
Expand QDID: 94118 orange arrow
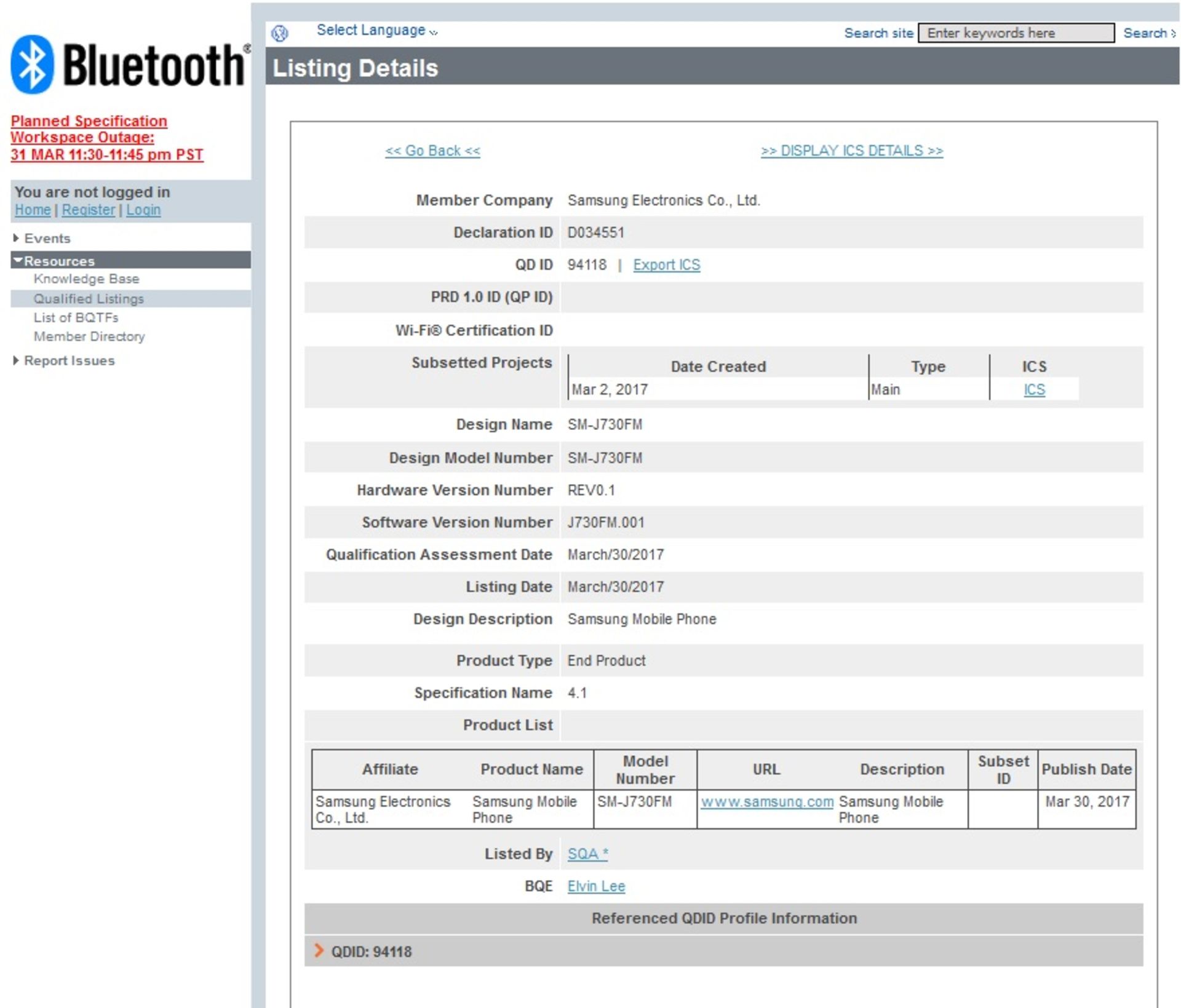319,950
